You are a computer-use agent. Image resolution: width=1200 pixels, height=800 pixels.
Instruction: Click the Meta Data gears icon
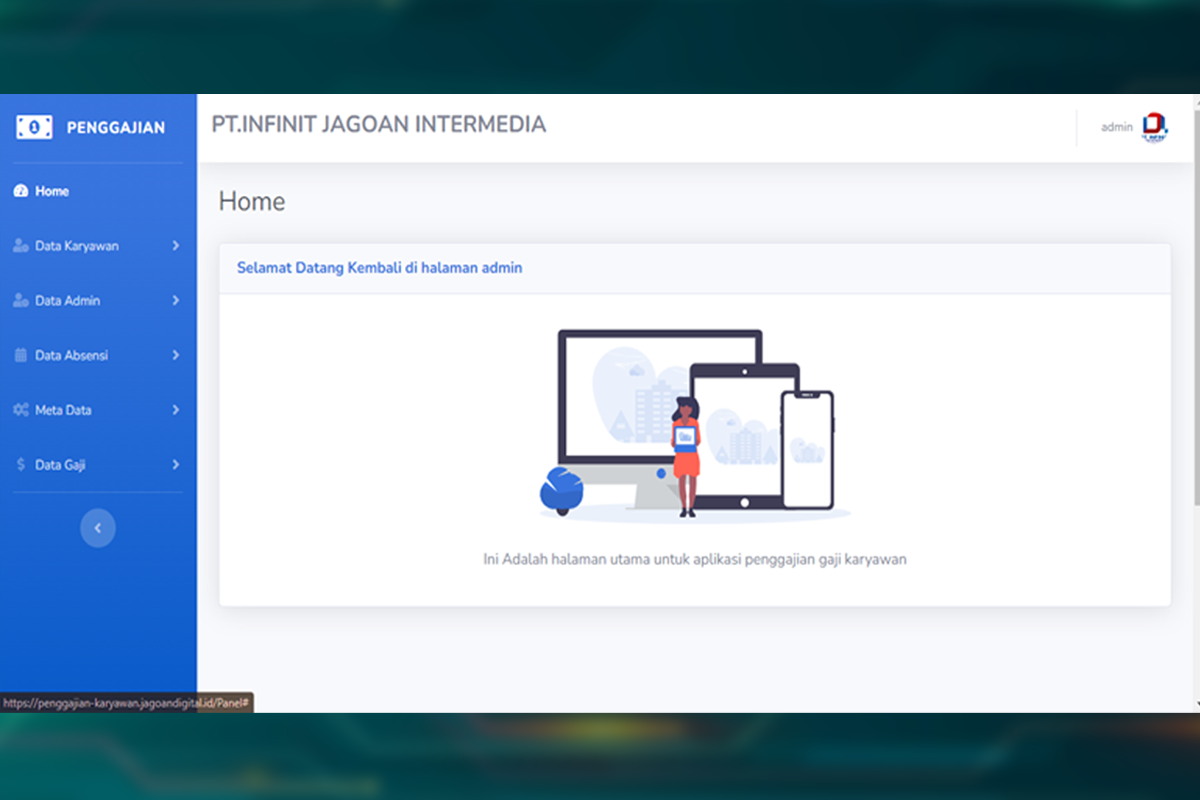tap(20, 410)
